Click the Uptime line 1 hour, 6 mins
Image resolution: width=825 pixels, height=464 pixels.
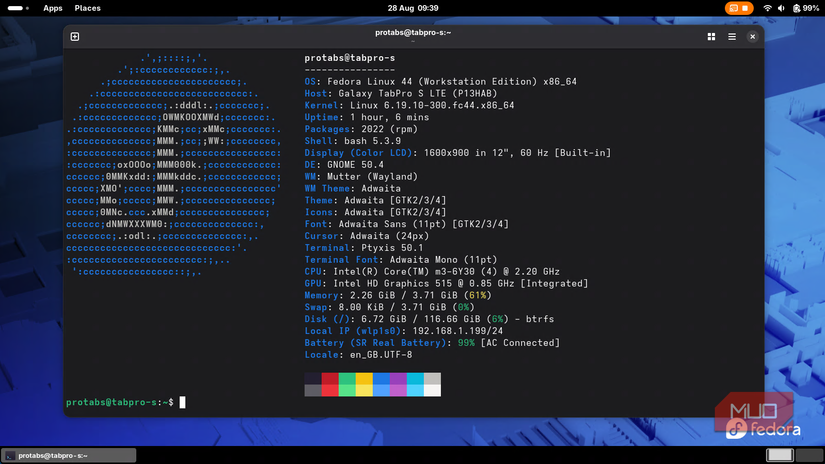(367, 117)
